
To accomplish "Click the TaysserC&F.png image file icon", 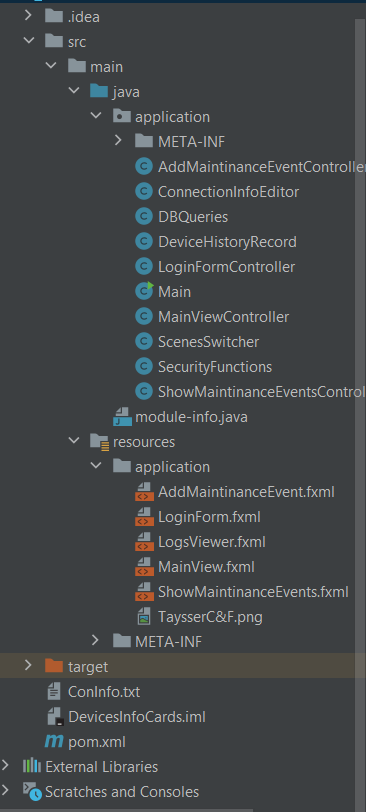I will tap(144, 617).
